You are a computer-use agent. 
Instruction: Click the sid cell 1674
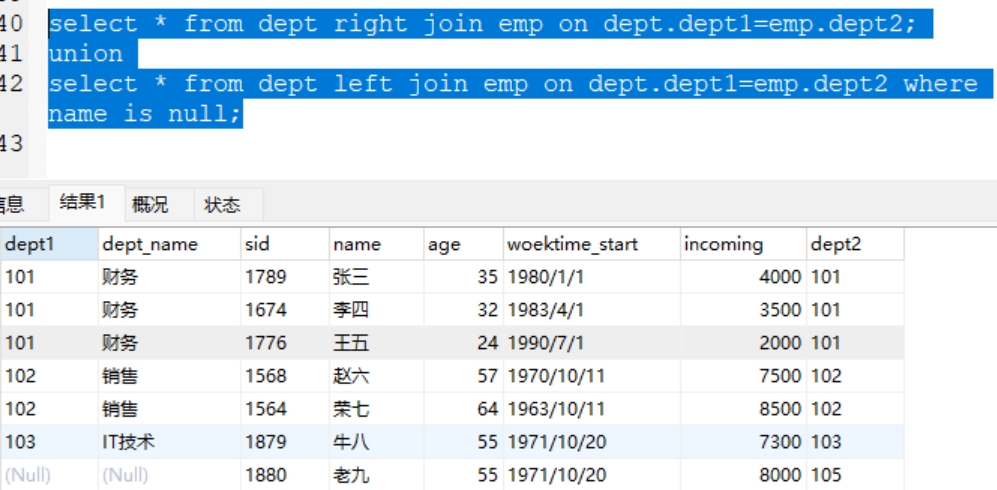[x=285, y=310]
